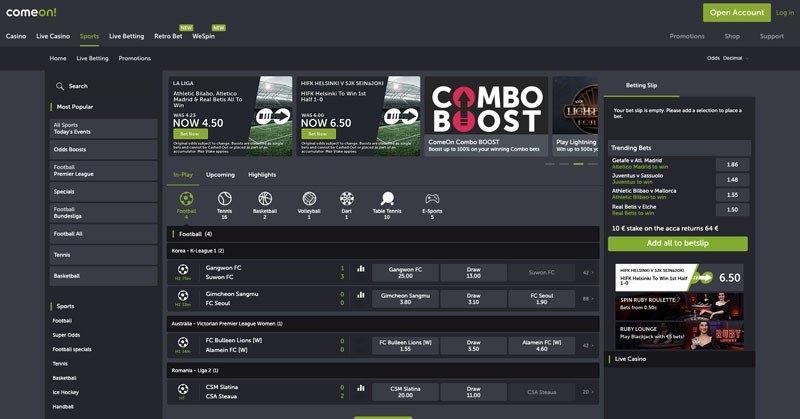Bet on FC Seoul at 1.90
This screenshot has width=800, height=419.
[541, 299]
